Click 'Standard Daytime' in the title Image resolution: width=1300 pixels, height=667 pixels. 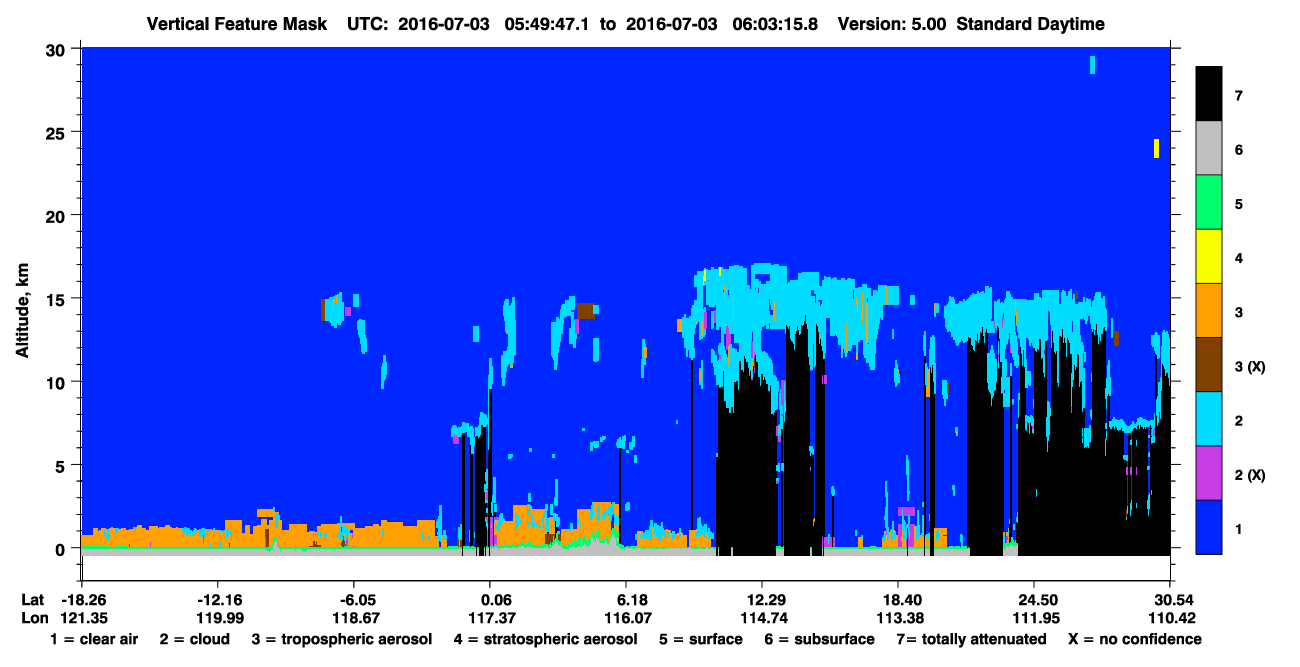pyautogui.click(x=1031, y=24)
